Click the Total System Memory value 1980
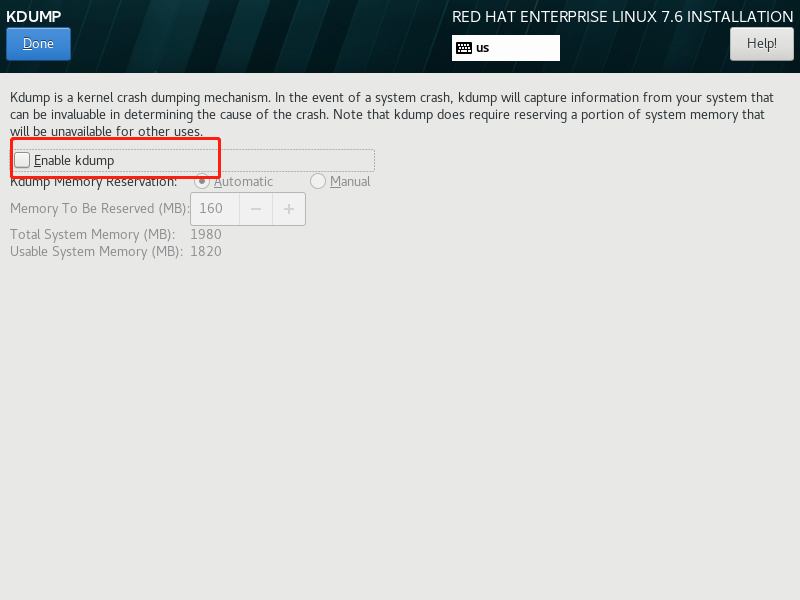800x600 pixels. 206,234
